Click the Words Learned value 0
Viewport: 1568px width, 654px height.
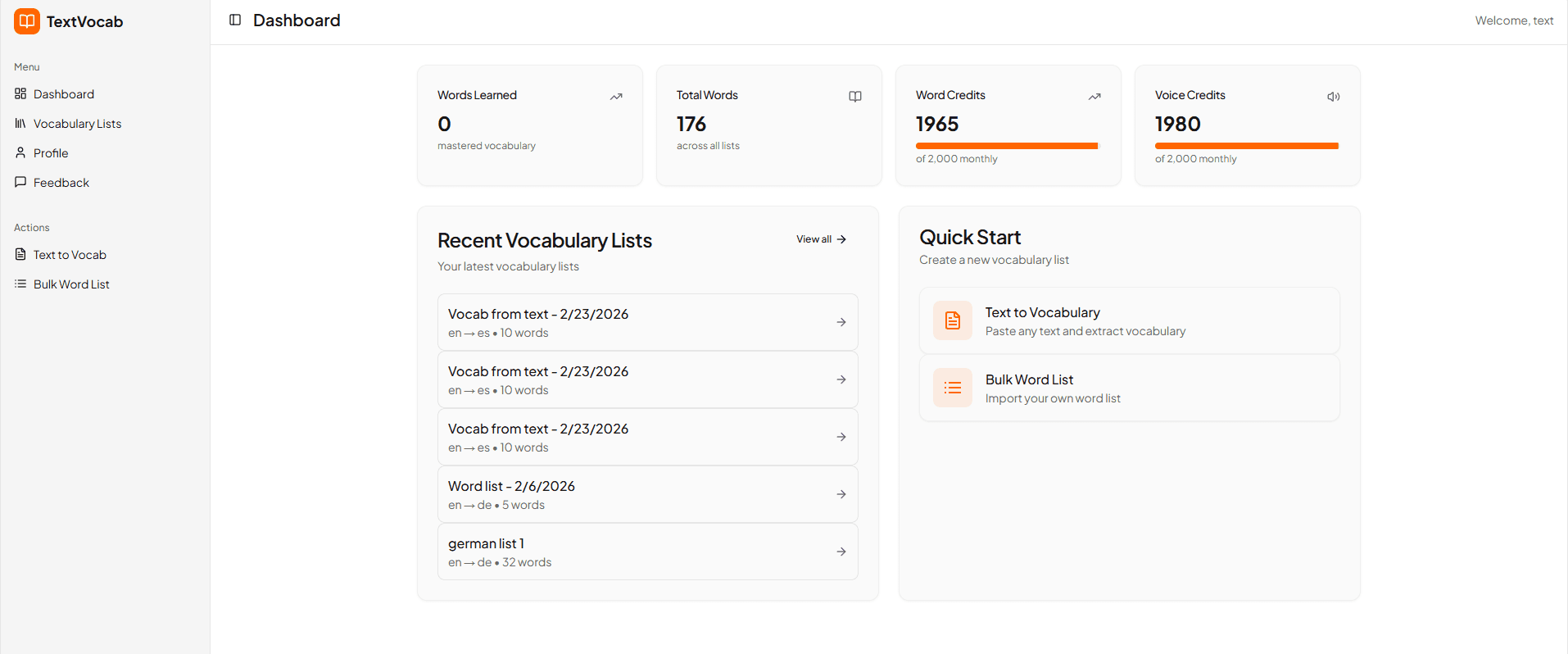tap(444, 124)
